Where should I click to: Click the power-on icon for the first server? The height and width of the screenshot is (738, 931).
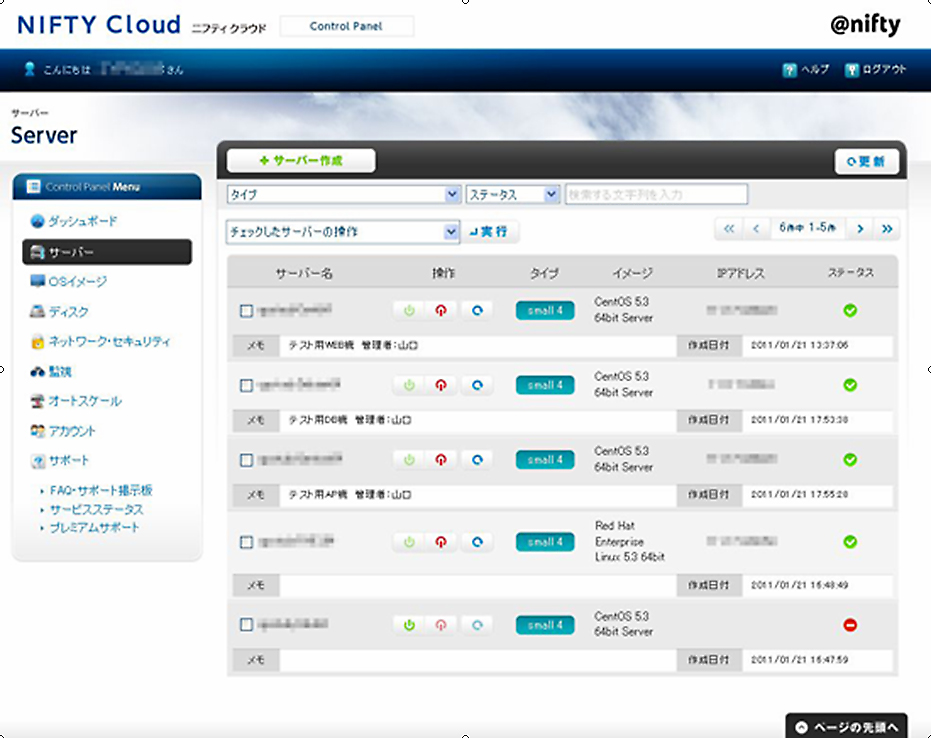408,311
